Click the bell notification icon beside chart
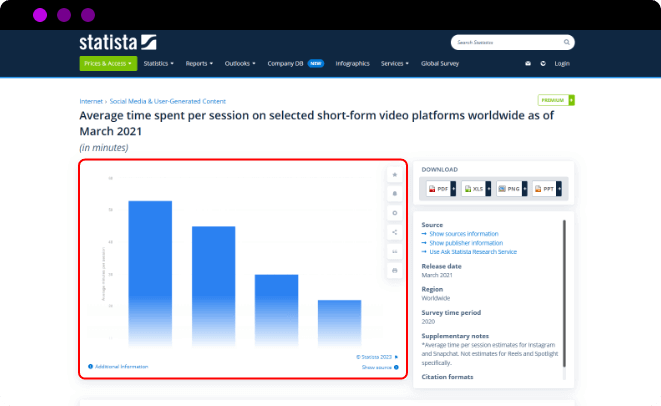The width and height of the screenshot is (661, 406). (395, 194)
